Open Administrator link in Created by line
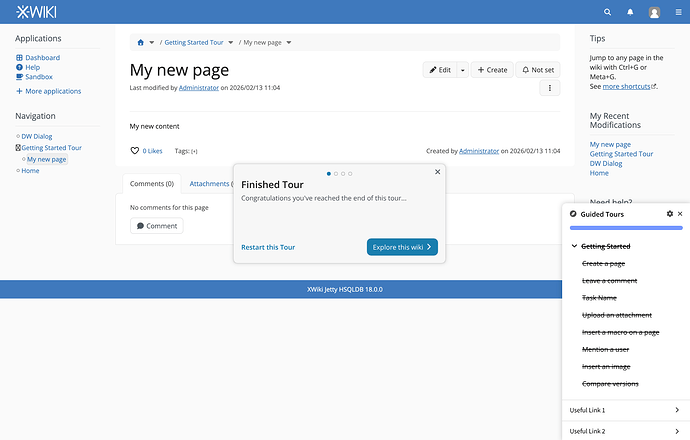Viewport: 690px width, 440px height. tap(479, 151)
